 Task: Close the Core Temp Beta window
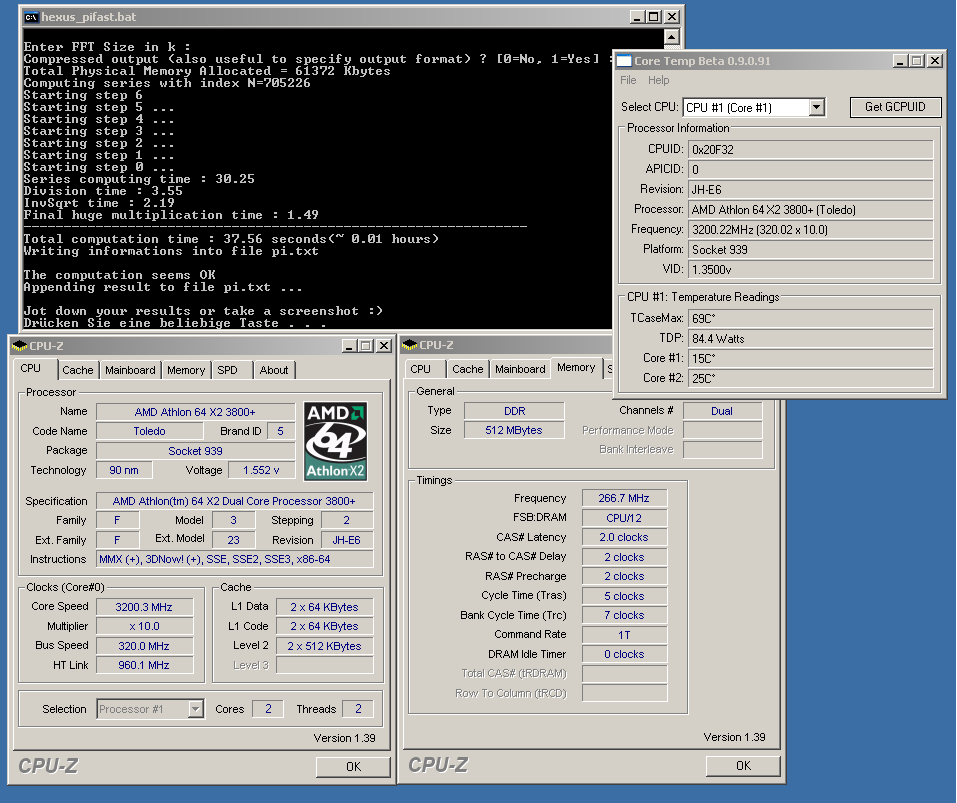click(935, 61)
